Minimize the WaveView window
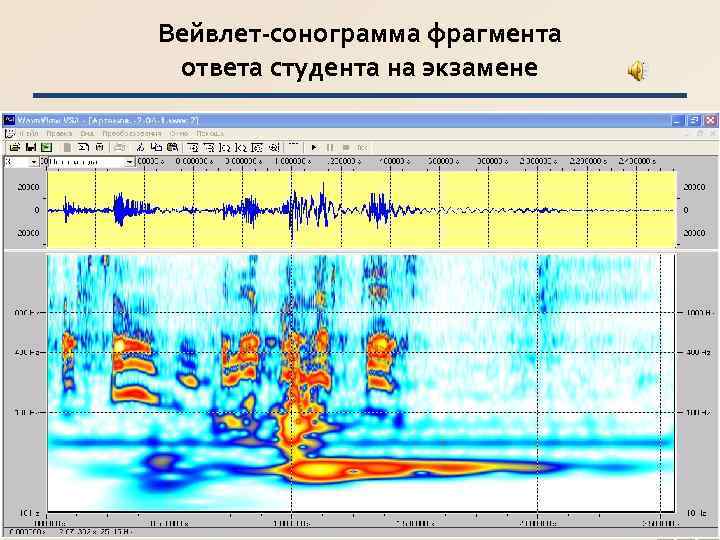 click(678, 120)
